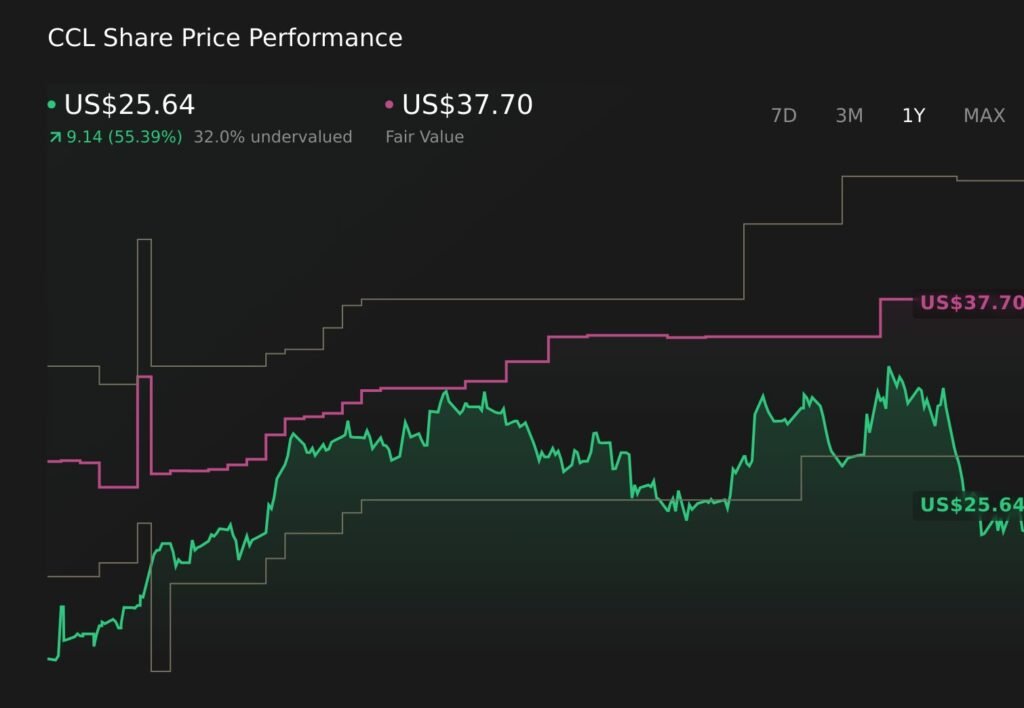The height and width of the screenshot is (708, 1024).
Task: Click the peak of the green price line
Action: pyautogui.click(x=890, y=368)
